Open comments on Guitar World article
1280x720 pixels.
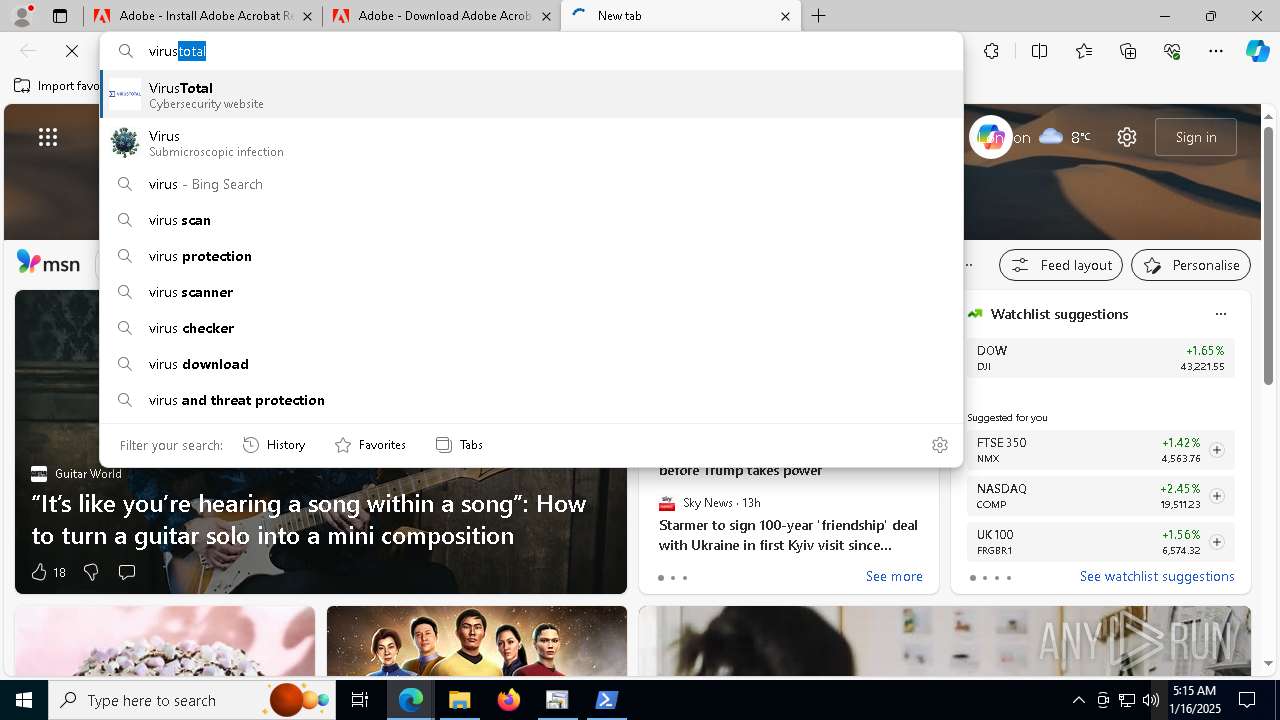tap(127, 572)
